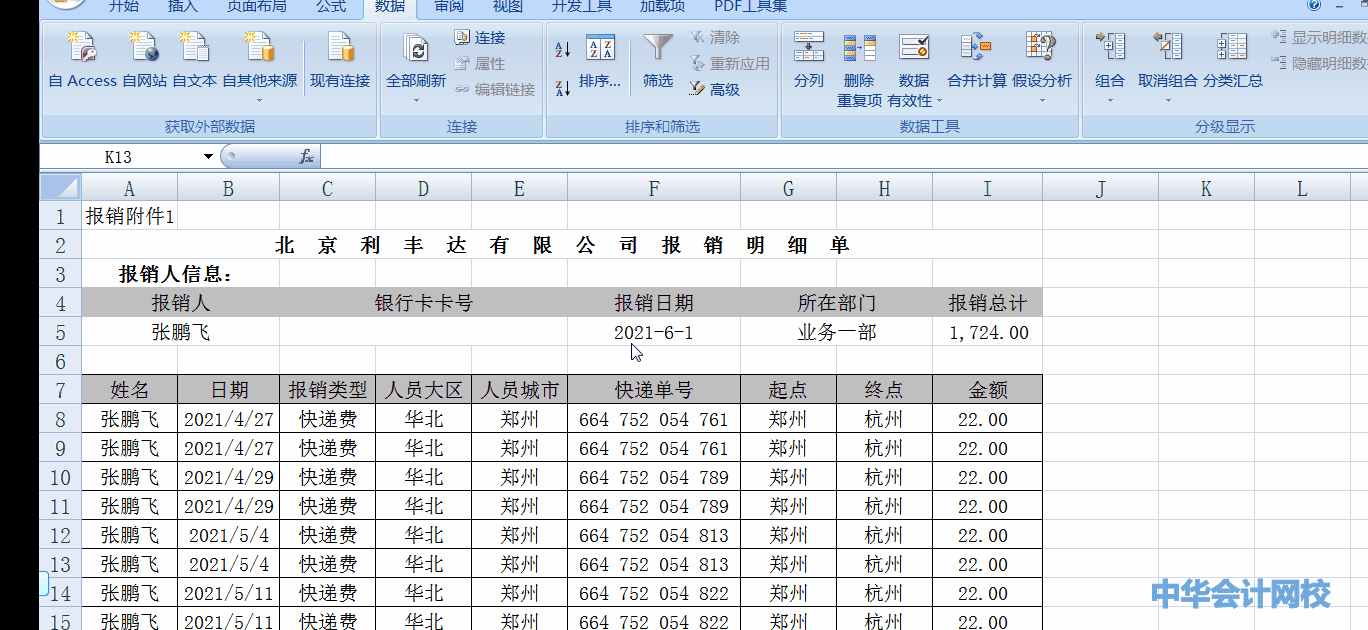The width and height of the screenshot is (1368, 630).
Task: Click 删除重复项 remove duplicates icon
Action: point(859,48)
